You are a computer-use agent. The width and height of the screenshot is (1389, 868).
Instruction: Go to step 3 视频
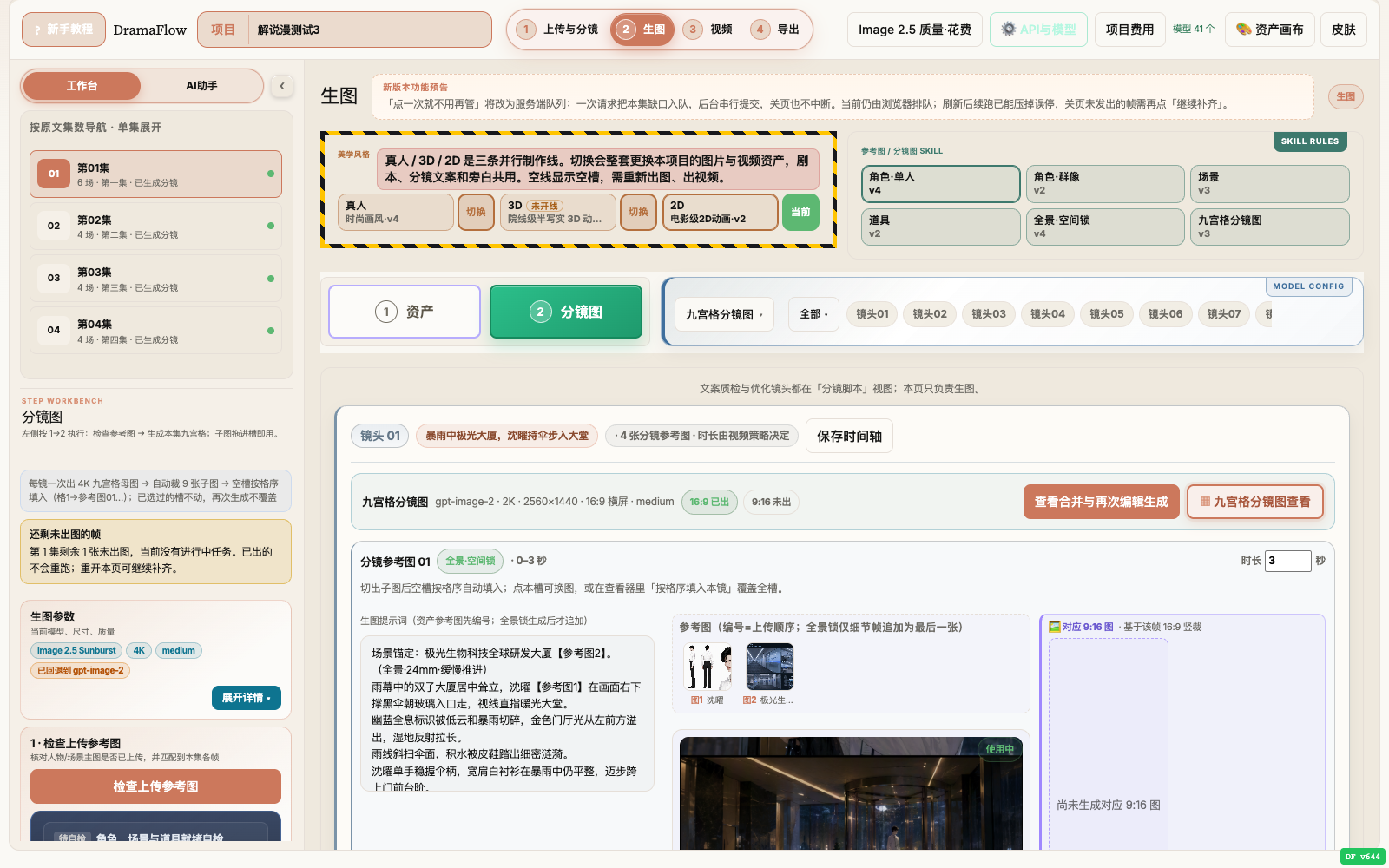pyautogui.click(x=708, y=30)
